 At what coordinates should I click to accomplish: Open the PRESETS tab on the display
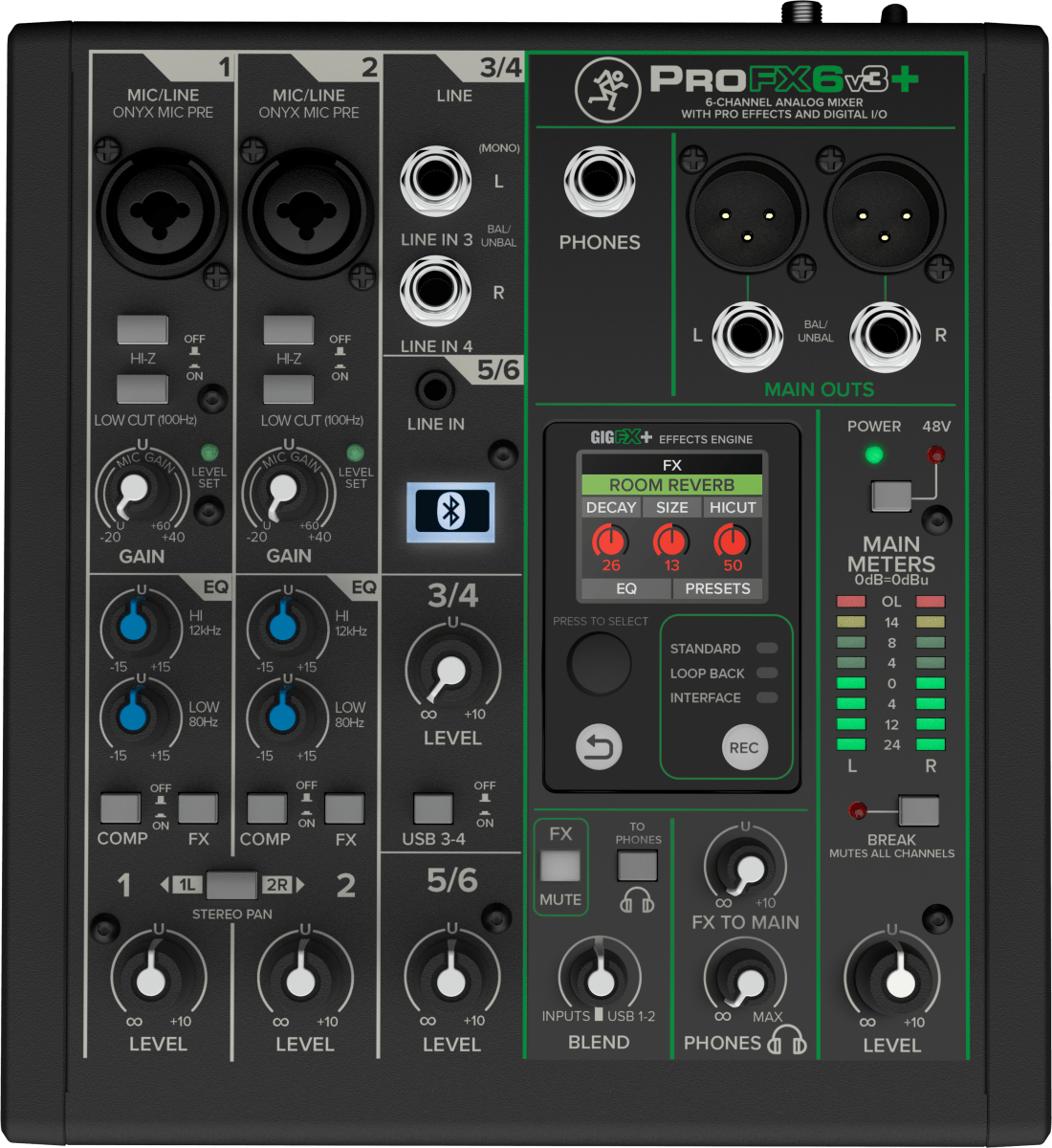[717, 589]
